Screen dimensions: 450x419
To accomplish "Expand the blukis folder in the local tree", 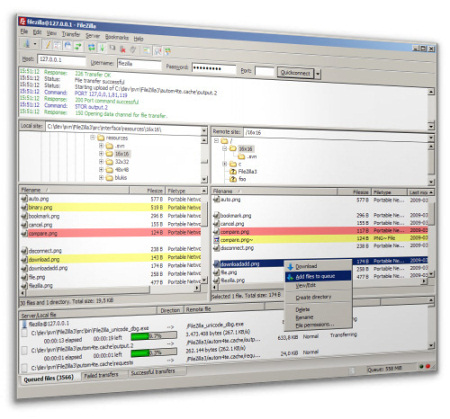I will [101, 178].
